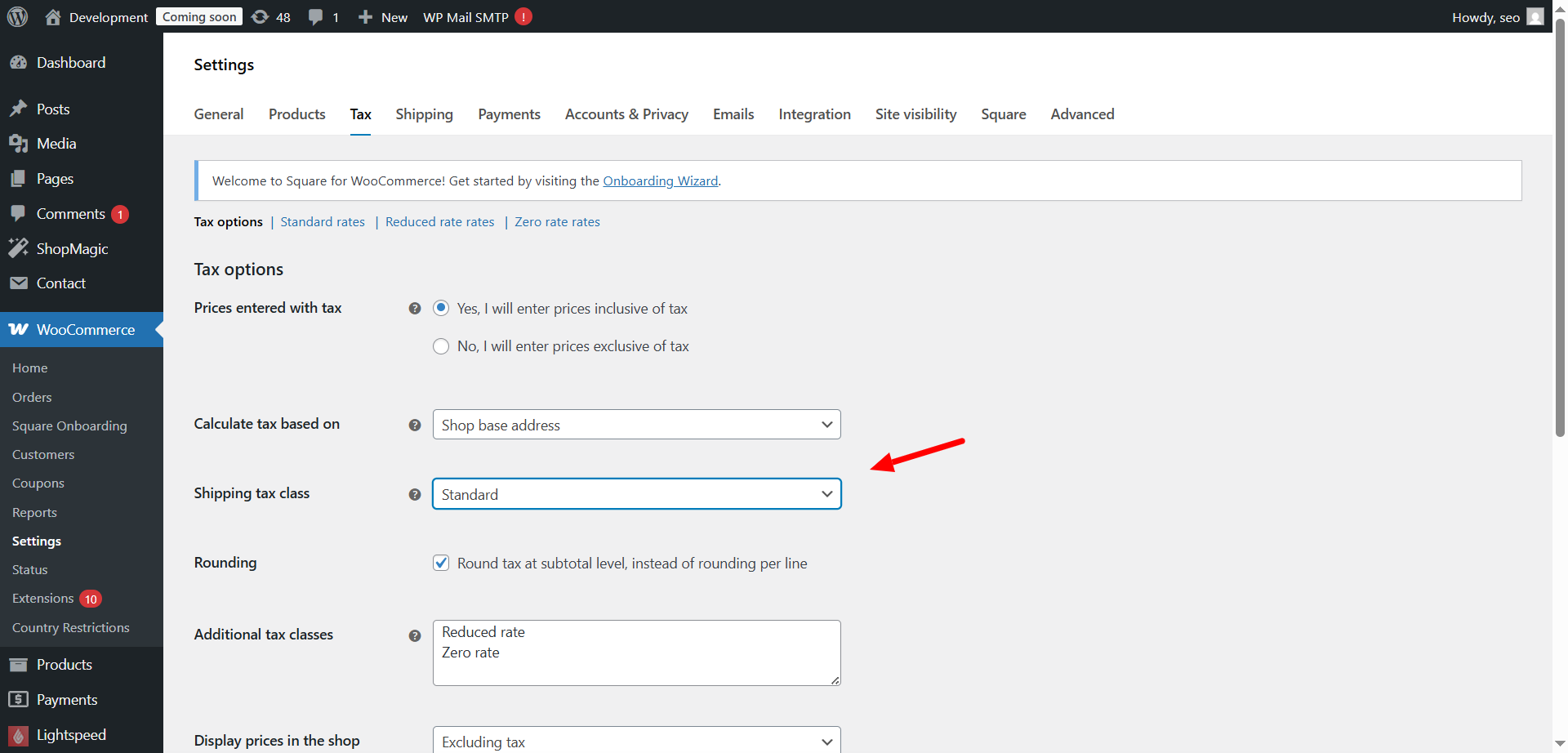Open WP Mail SMTP in admin bar
The width and height of the screenshot is (1568, 753).
tap(465, 17)
